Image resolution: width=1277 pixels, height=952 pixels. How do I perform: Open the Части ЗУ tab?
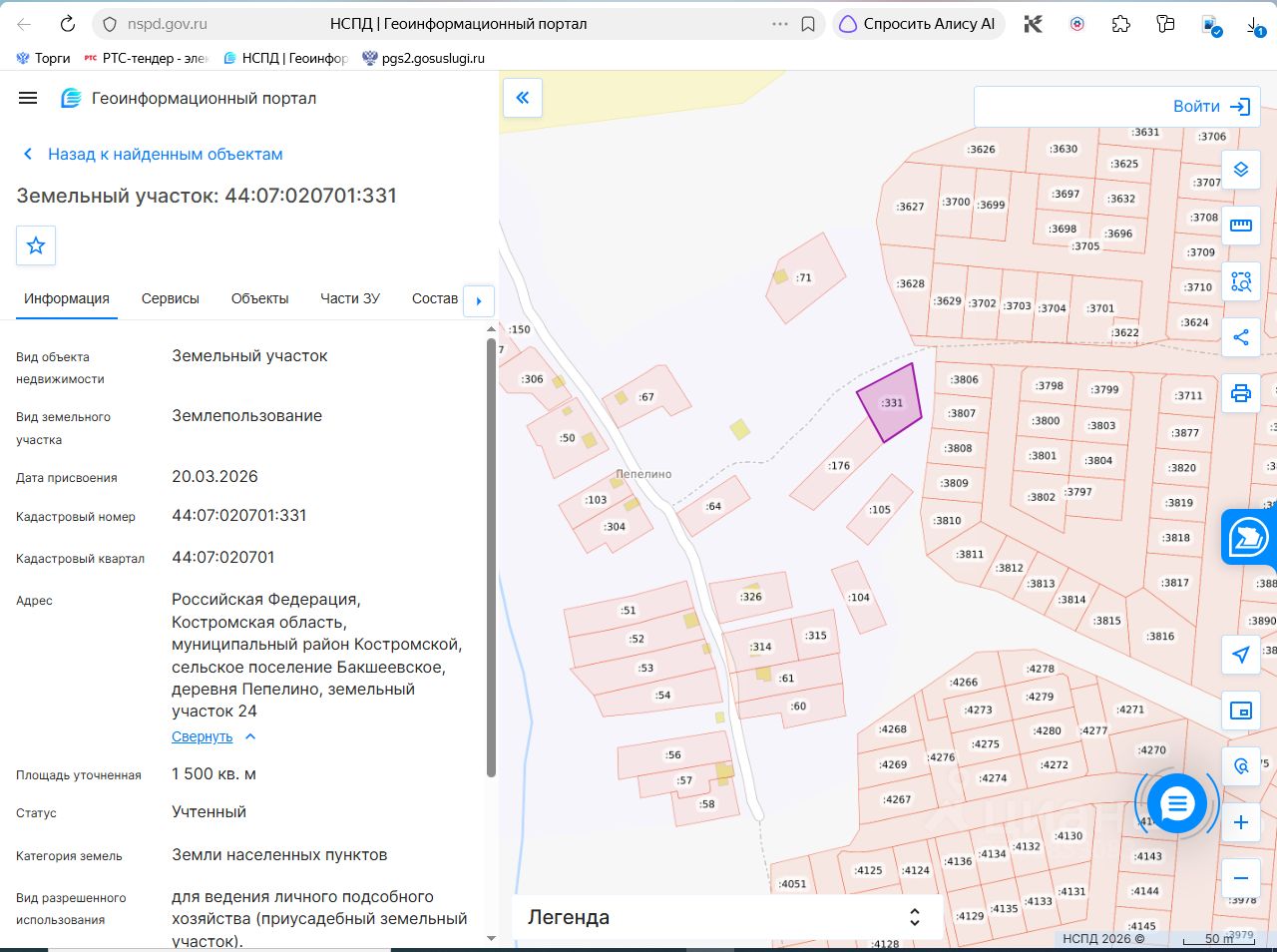tap(350, 298)
